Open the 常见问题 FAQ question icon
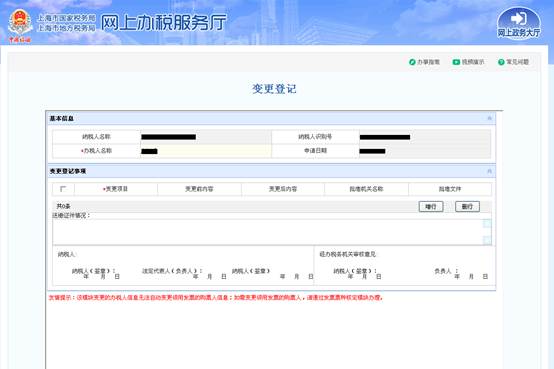554x369 pixels. [501, 62]
